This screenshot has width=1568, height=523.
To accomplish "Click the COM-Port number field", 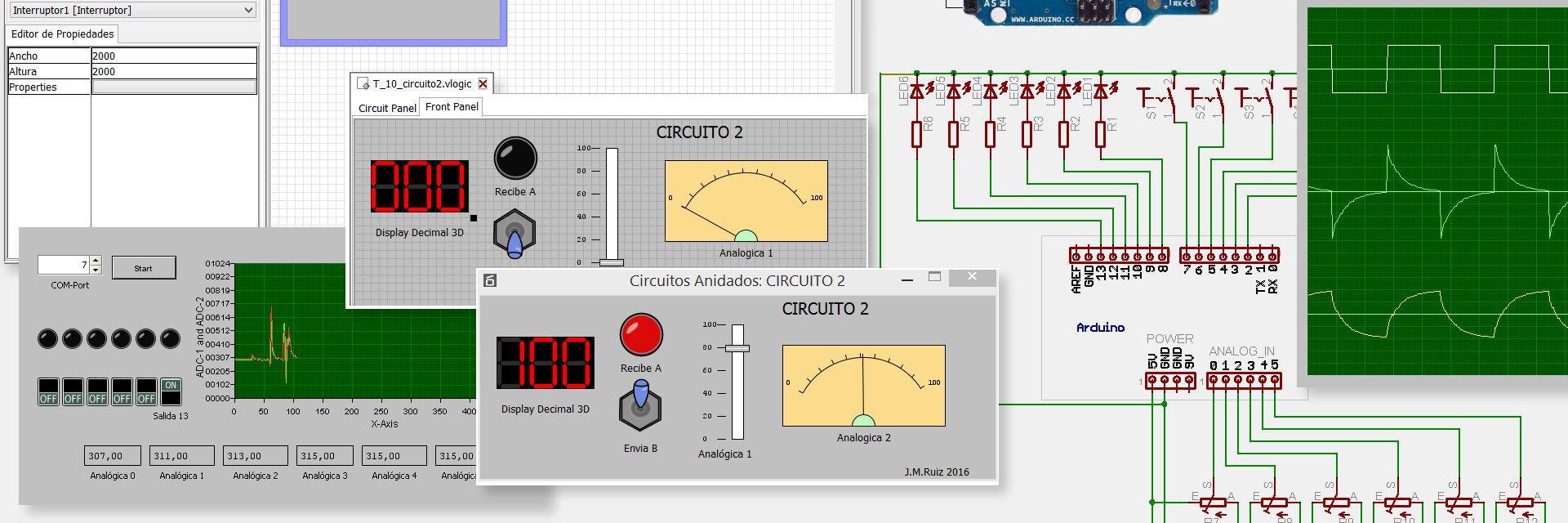I will click(64, 265).
